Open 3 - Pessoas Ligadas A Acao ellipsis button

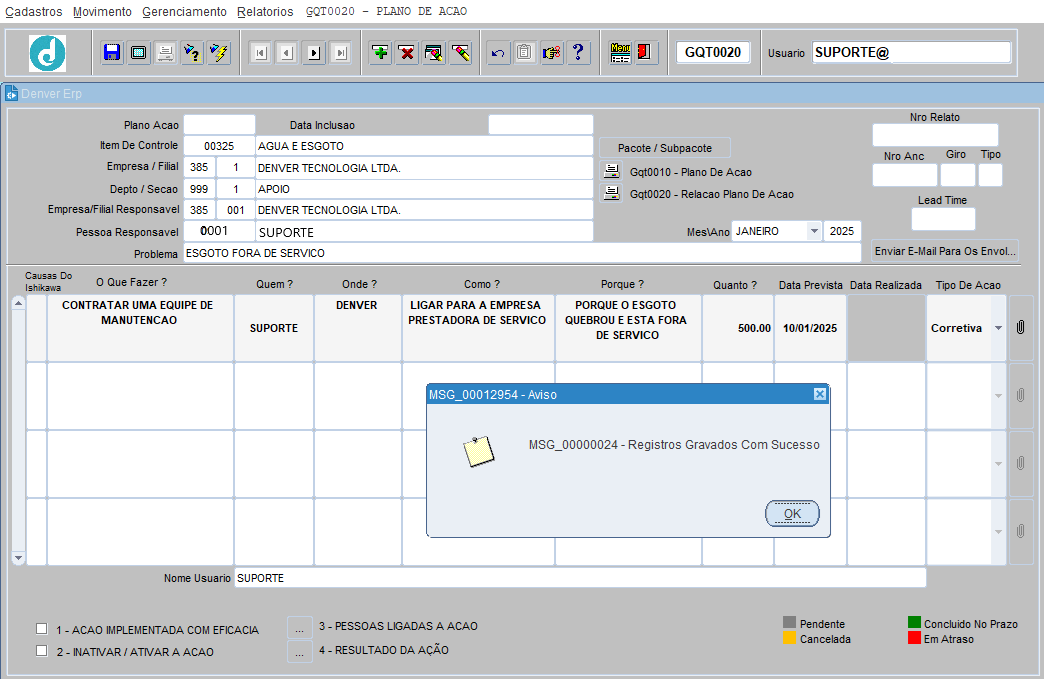(300, 627)
